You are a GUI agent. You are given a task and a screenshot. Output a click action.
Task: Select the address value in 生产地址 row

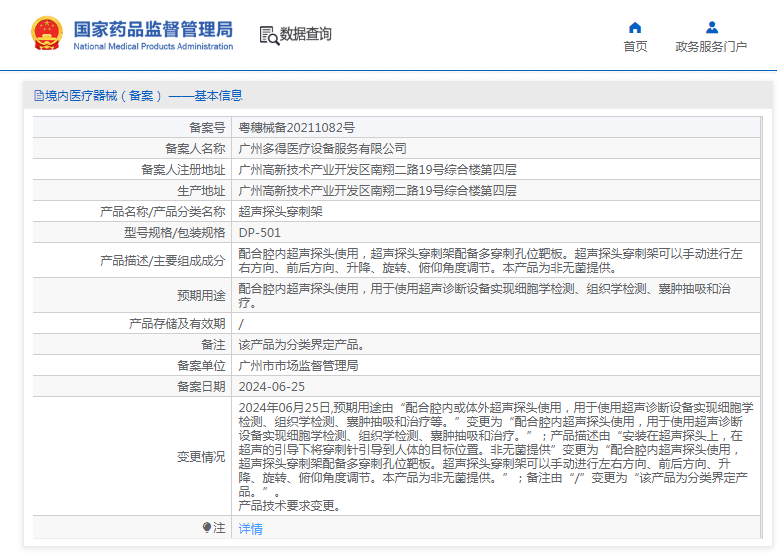[377, 191]
